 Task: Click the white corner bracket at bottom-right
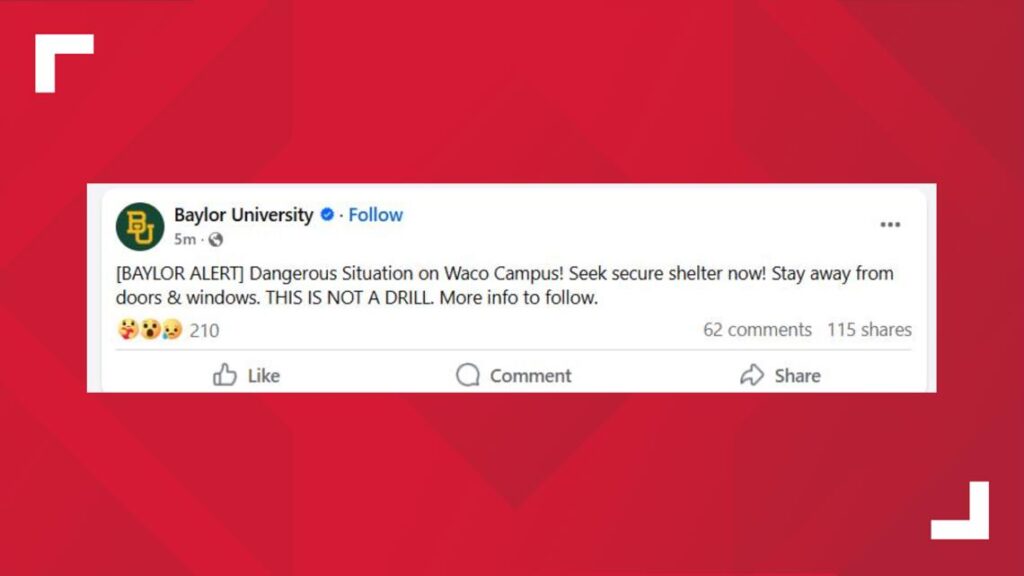(x=962, y=514)
